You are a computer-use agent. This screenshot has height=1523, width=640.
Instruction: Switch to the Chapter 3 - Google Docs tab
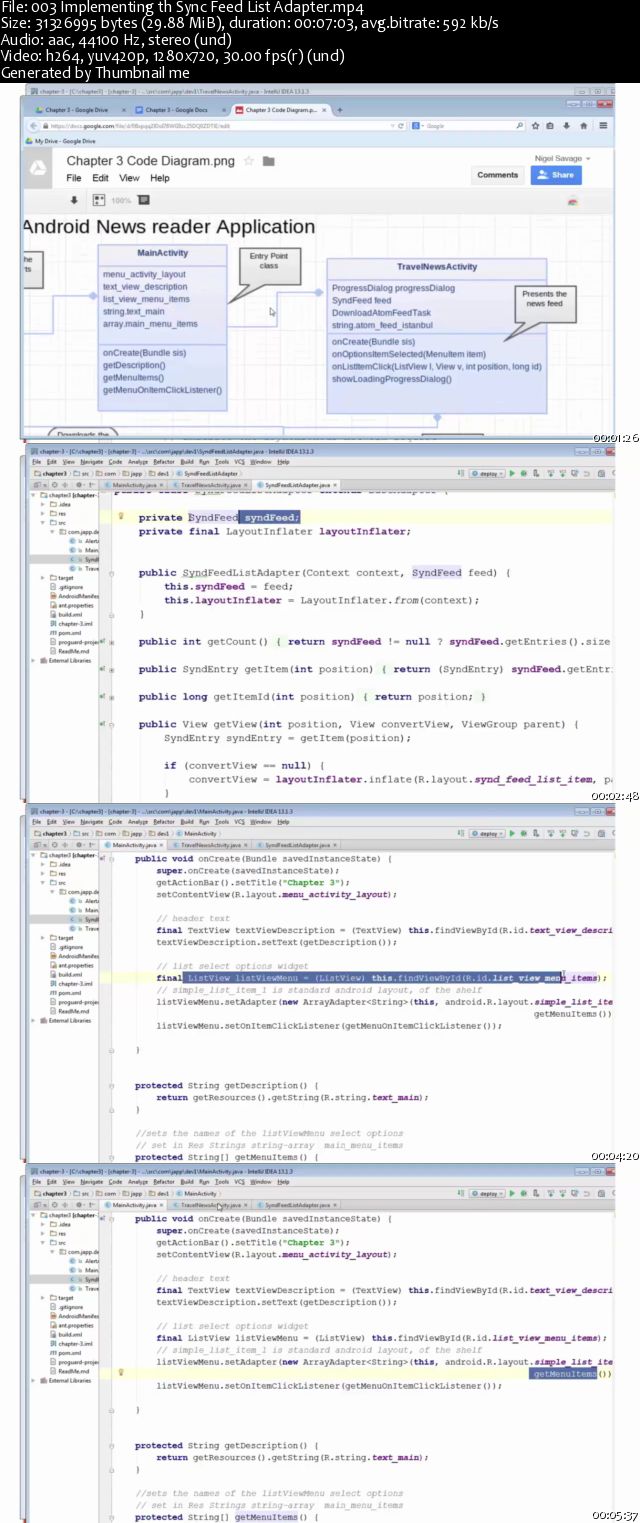point(176,110)
